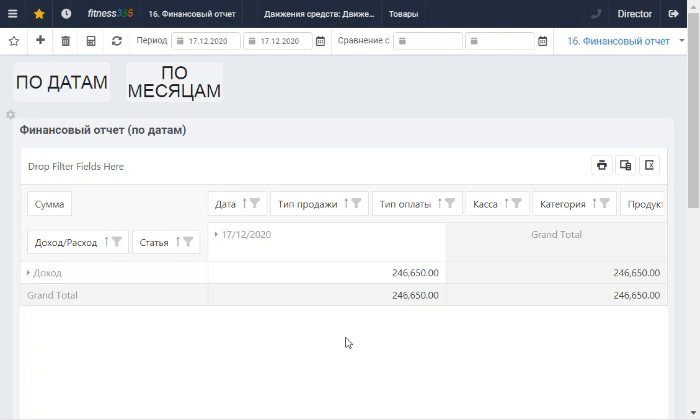This screenshot has width=700, height=420.
Task: Sort by the Тип оплаты field arrow
Action: tap(440, 204)
